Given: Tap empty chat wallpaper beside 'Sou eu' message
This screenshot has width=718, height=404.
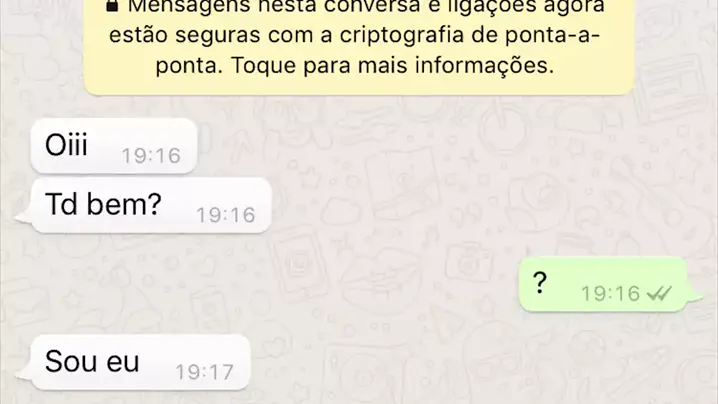Looking at the screenshot, I should pos(458,362).
